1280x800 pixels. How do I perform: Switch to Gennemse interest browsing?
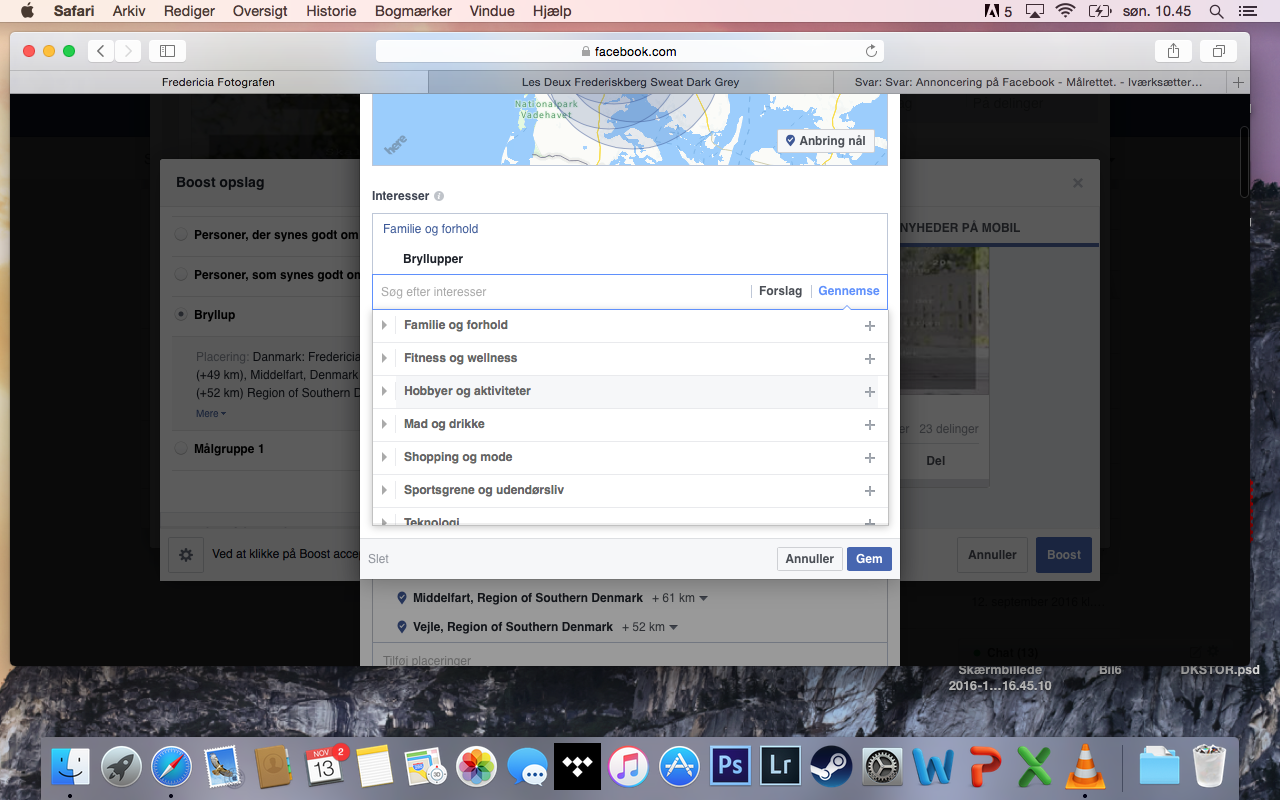[x=849, y=291]
